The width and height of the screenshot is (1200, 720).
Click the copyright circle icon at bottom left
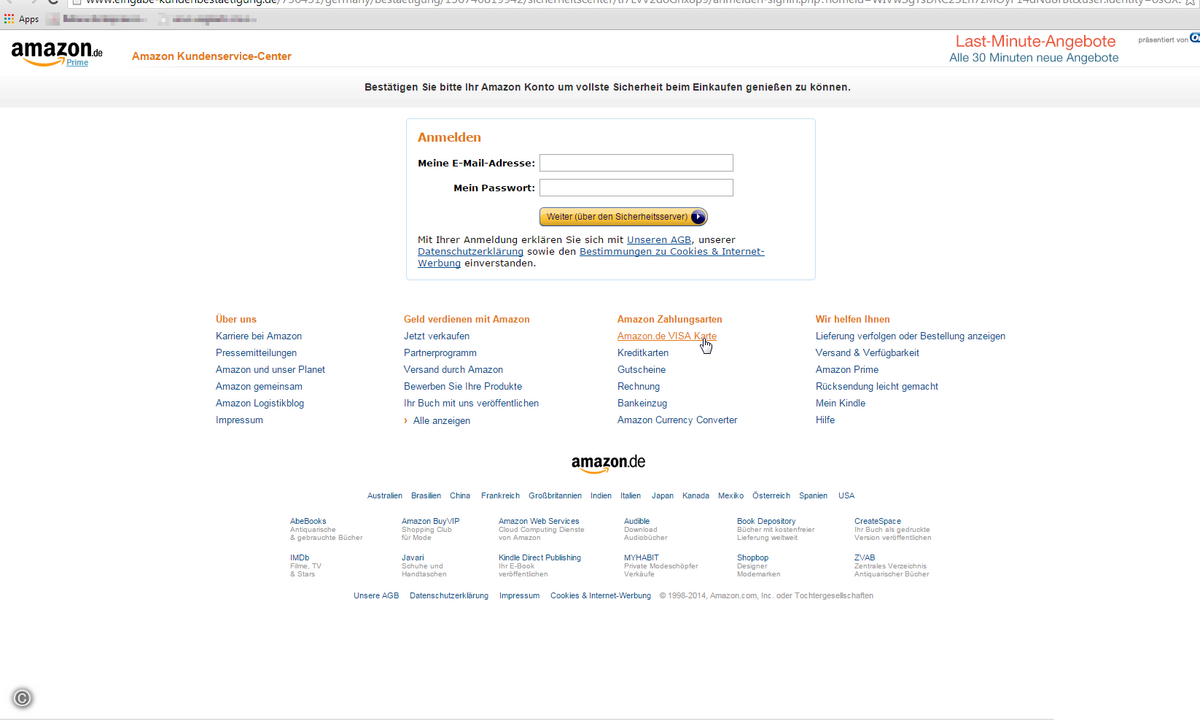point(22,699)
